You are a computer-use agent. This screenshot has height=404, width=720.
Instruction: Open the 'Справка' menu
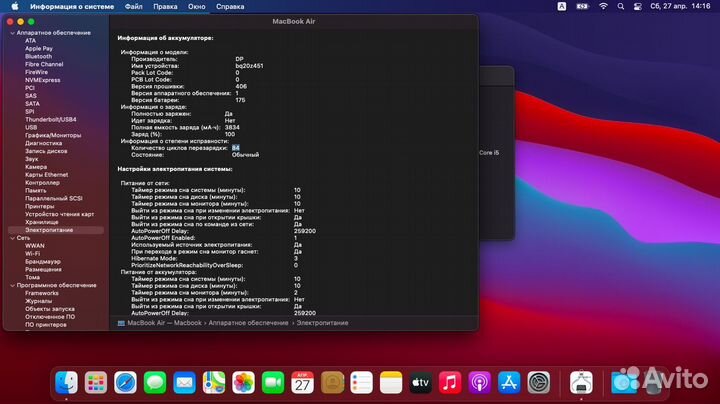tap(230, 6)
